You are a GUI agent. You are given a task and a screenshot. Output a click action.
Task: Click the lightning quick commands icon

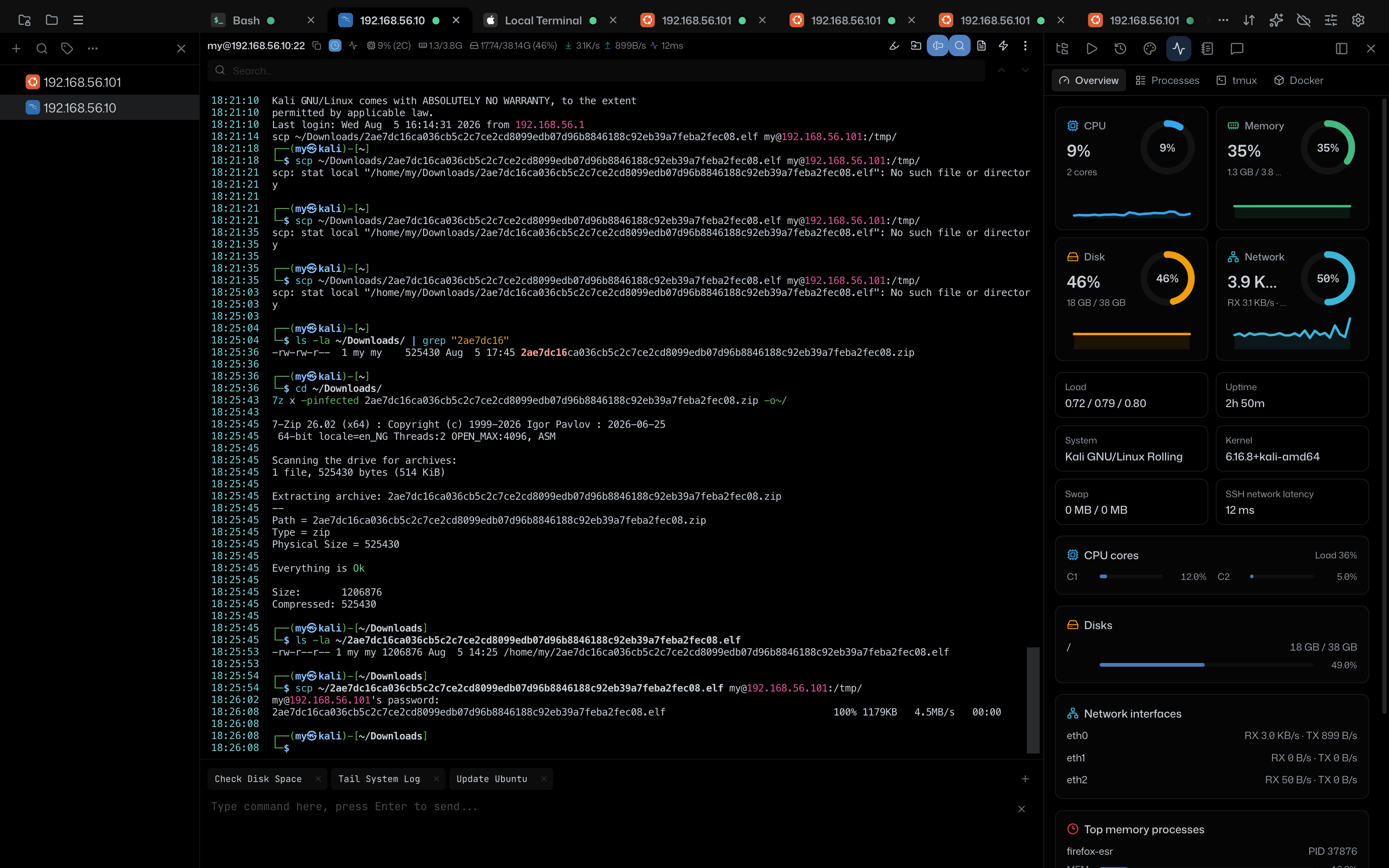pos(1003,45)
